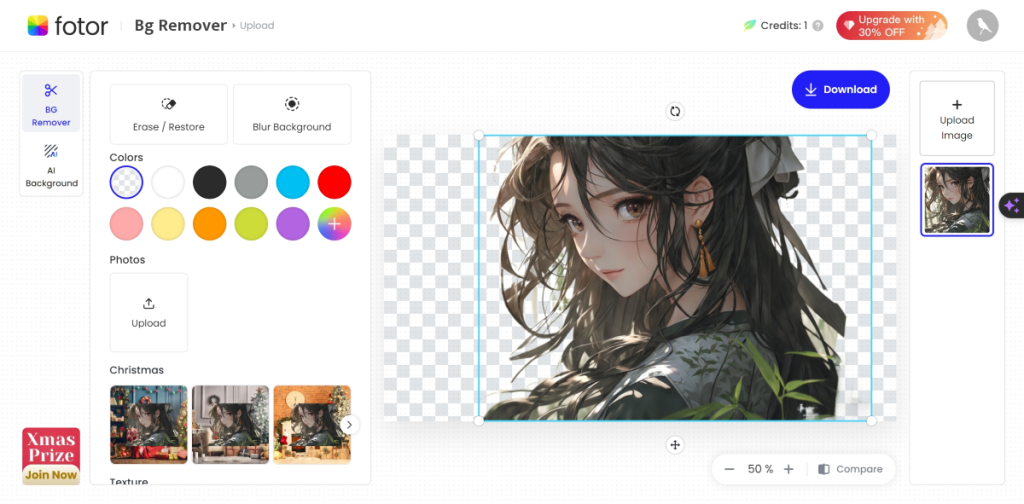Viewport: 1024px width, 504px height.
Task: Click the Credits: 1 label
Action: (784, 26)
